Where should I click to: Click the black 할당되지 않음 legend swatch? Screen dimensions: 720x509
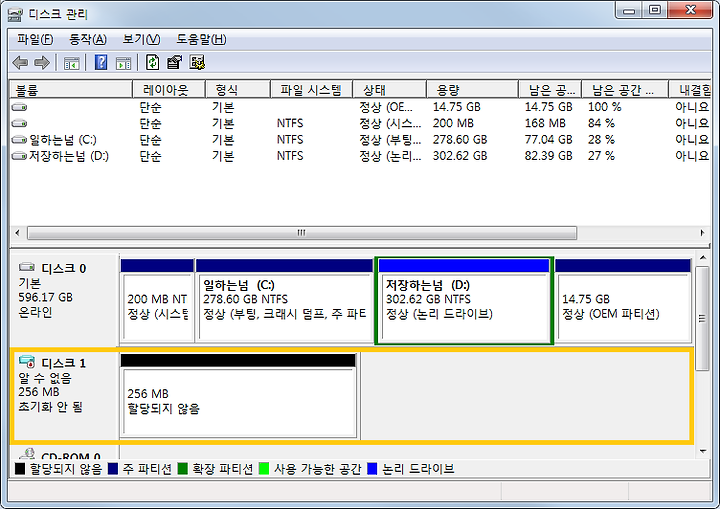tap(20, 469)
